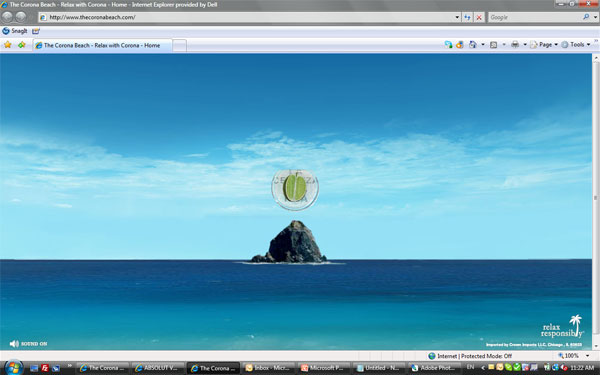Switch to Inbox - Micr... taskbar window
This screenshot has width=600, height=375.
(x=269, y=368)
